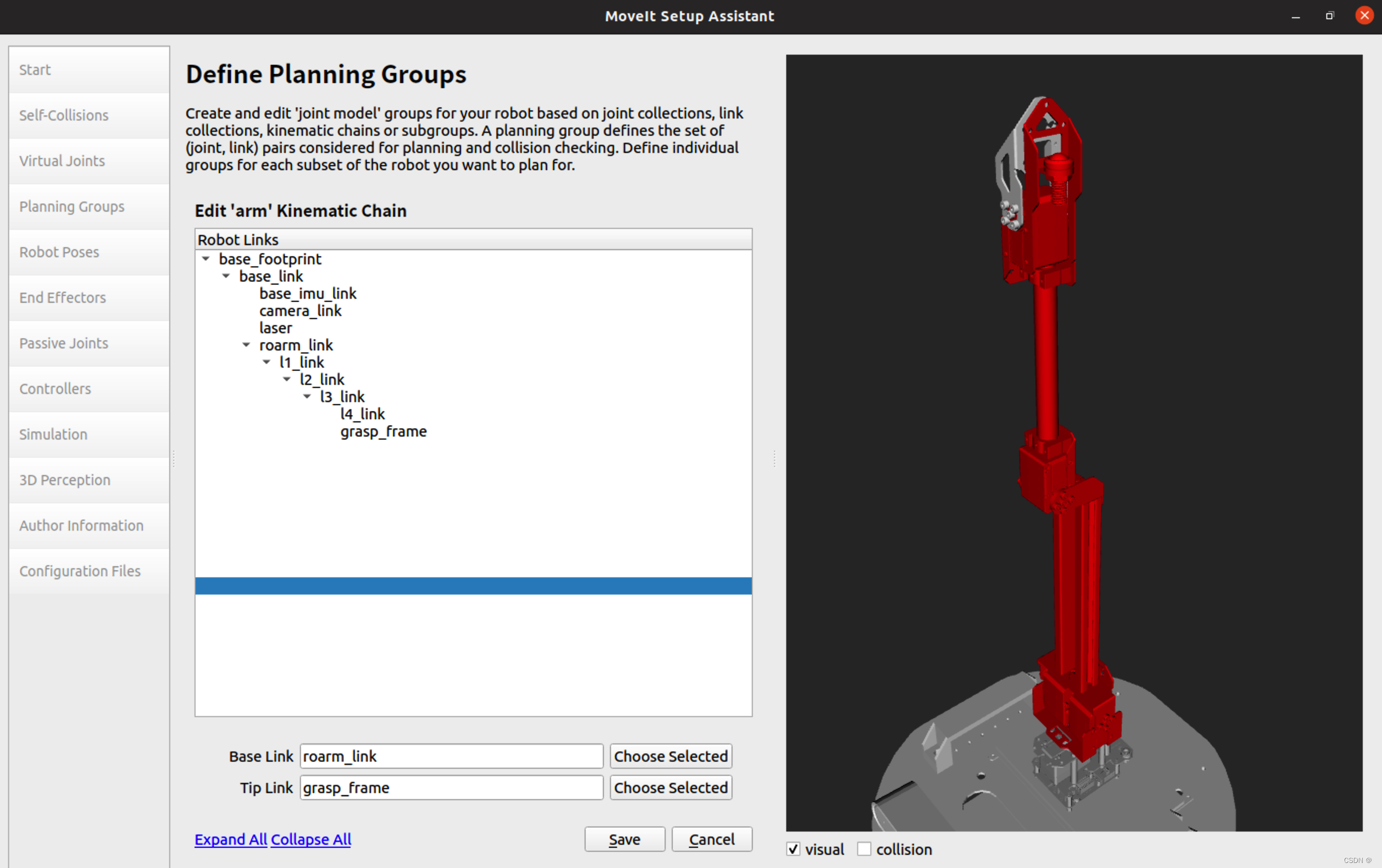Collapse the l3_link tree node
This screenshot has height=868, width=1382.
pos(307,397)
